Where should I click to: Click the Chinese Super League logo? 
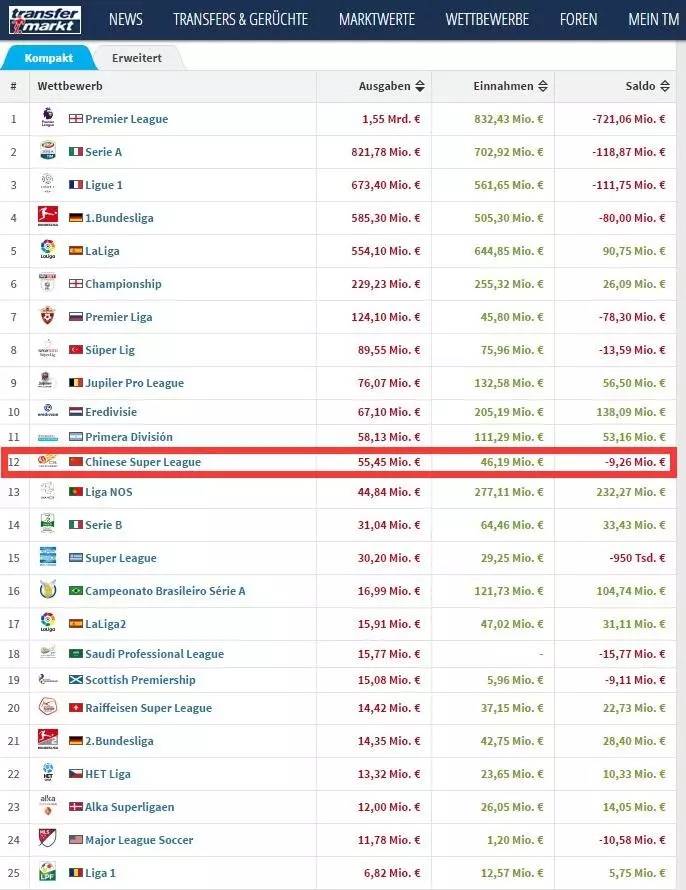[x=47, y=462]
